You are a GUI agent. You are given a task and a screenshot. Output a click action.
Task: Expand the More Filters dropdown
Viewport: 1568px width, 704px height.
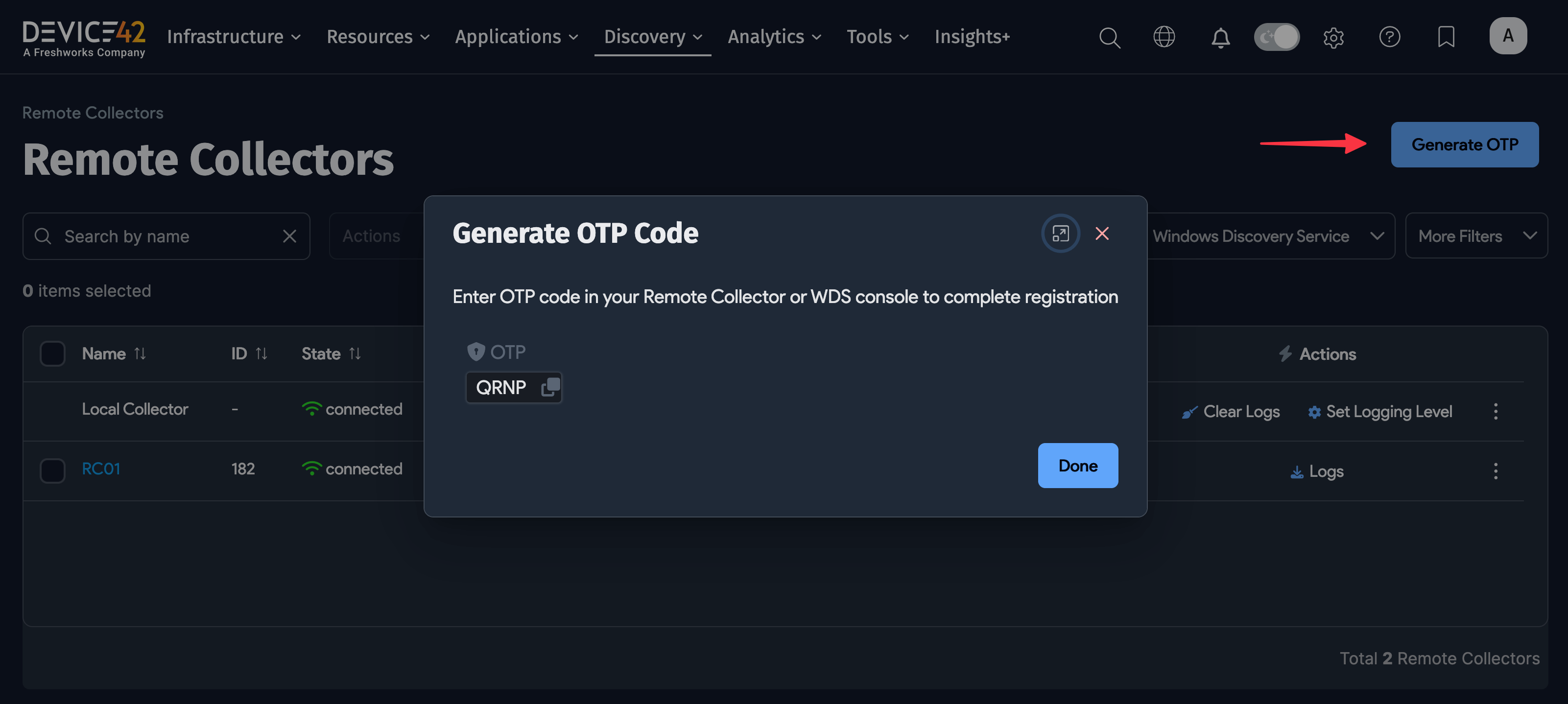click(x=1477, y=236)
